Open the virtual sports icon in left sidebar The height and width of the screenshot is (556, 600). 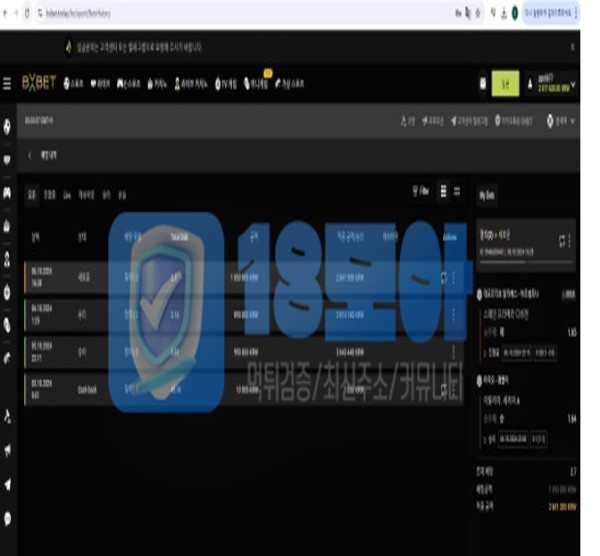(7, 358)
